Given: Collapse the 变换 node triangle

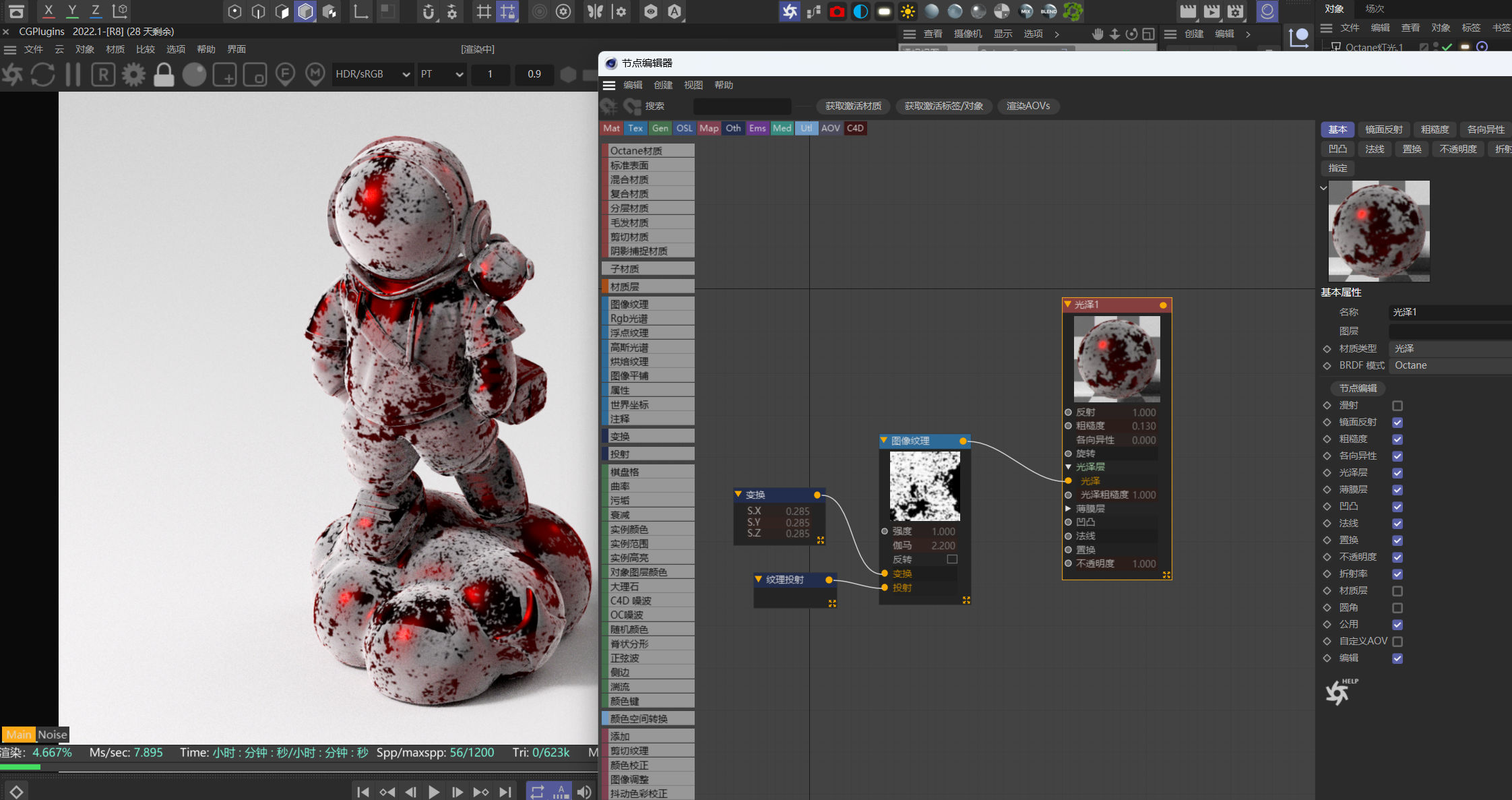Looking at the screenshot, I should pos(738,495).
